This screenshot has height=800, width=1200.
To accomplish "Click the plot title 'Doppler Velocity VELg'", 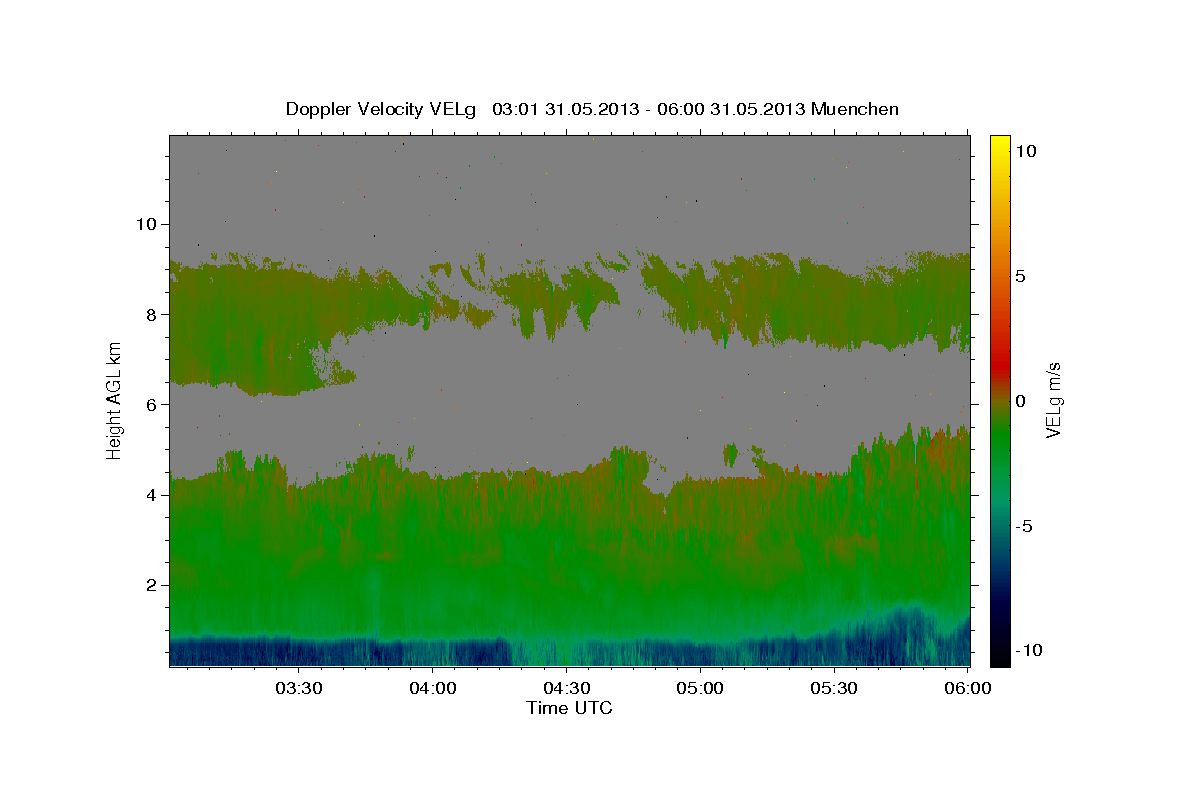I will (x=383, y=109).
